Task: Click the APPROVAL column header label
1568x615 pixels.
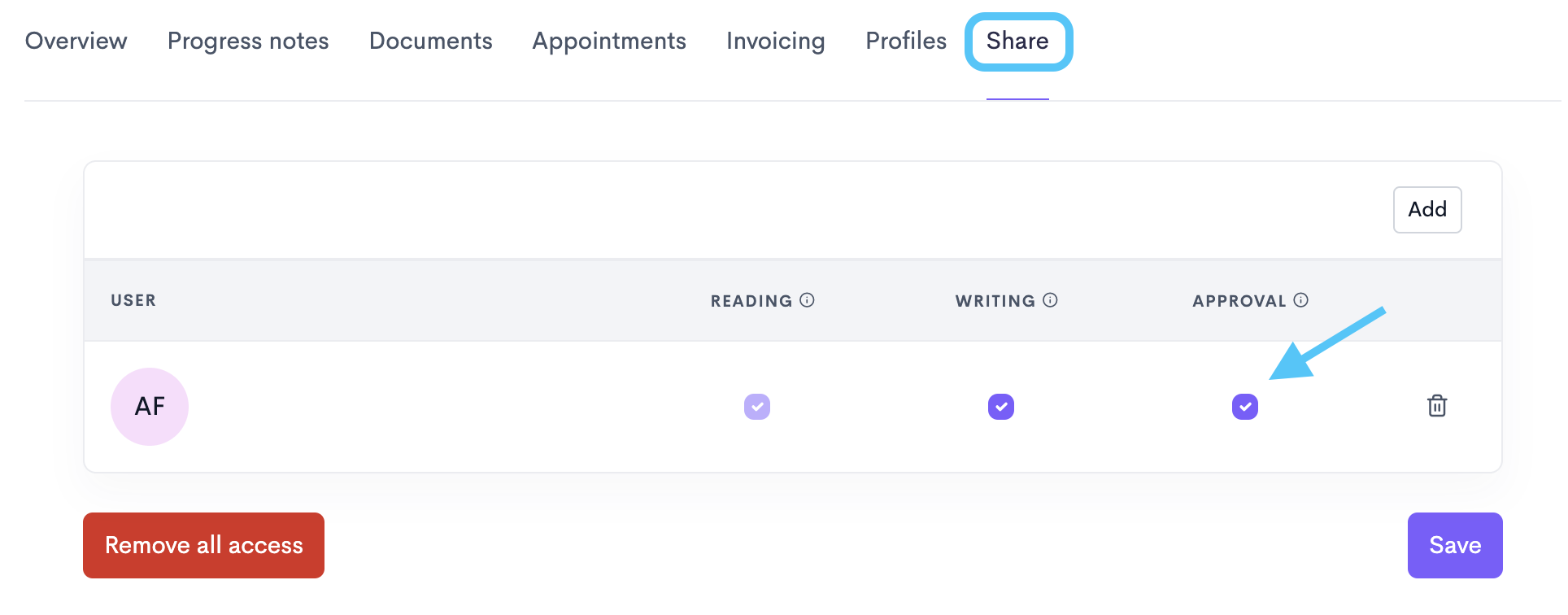Action: 1239,301
